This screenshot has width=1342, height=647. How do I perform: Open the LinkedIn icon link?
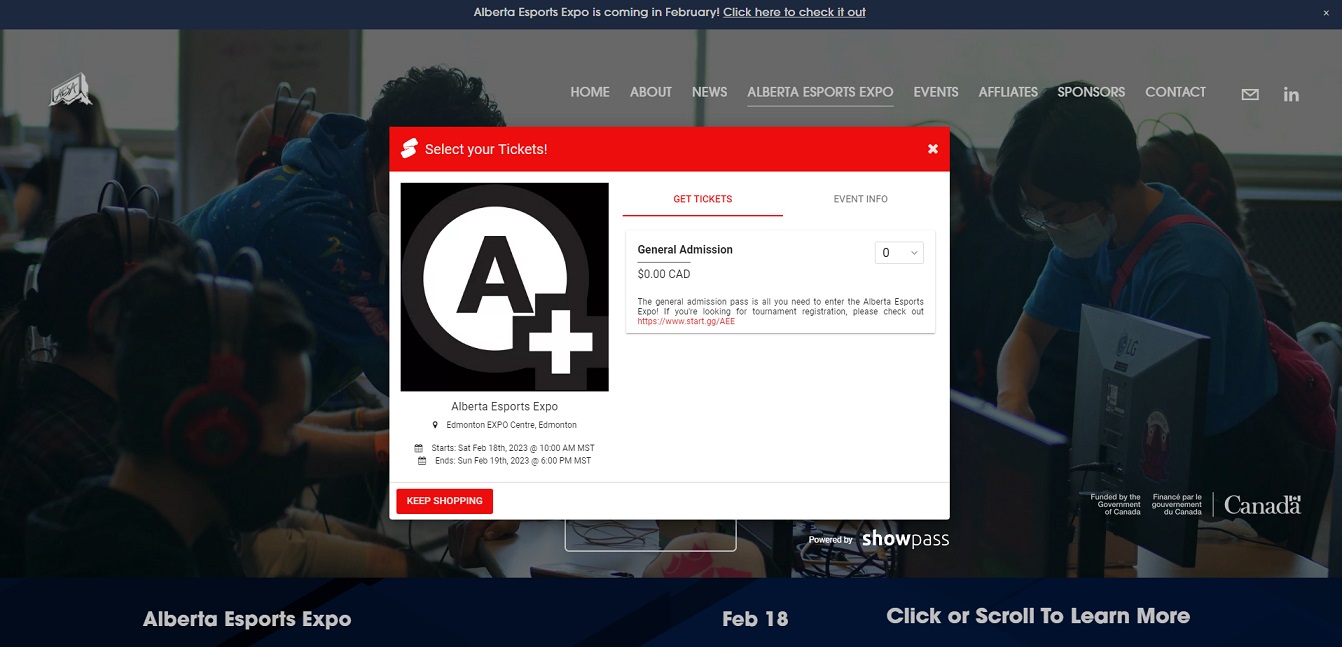tap(1291, 94)
